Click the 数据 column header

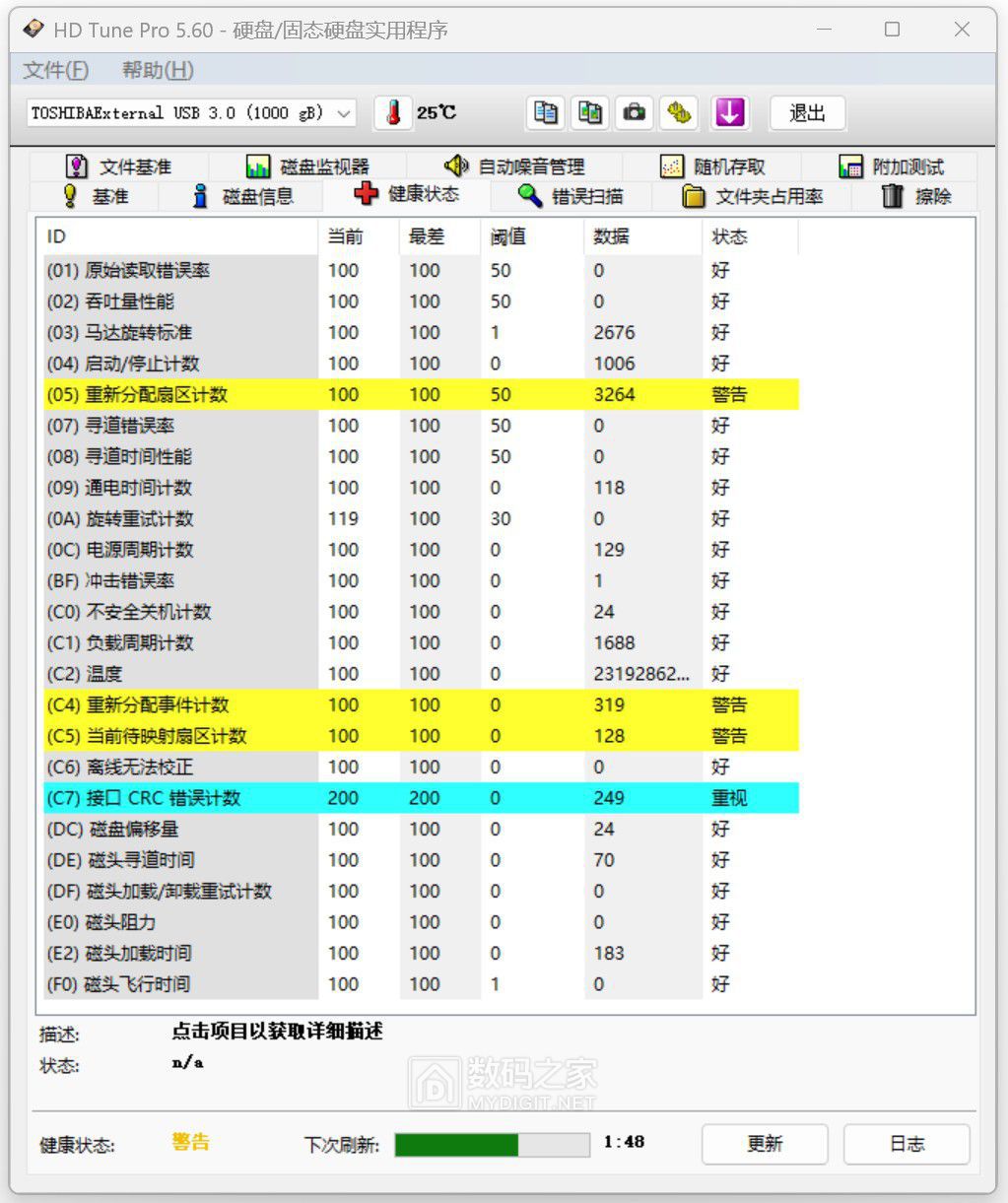[643, 236]
